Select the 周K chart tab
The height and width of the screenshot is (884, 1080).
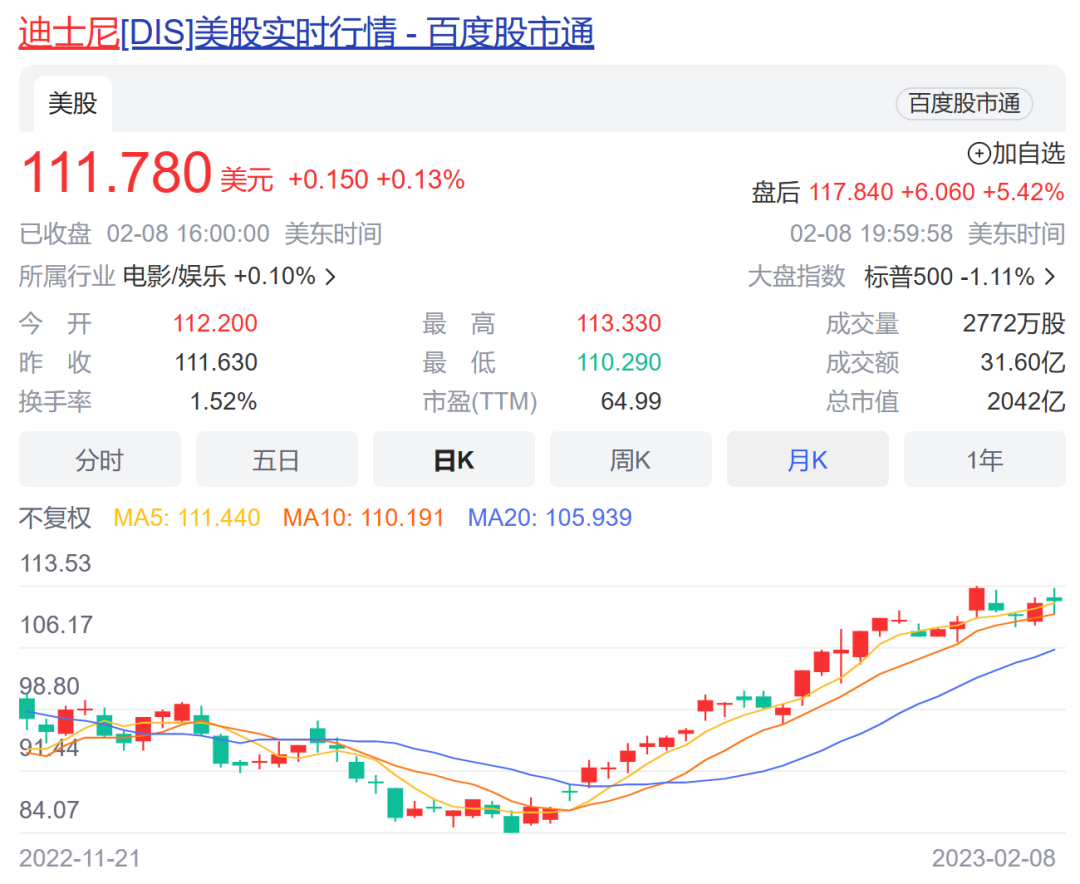(630, 460)
